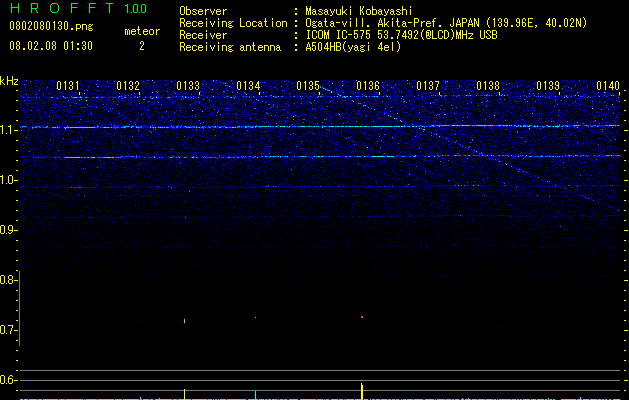
Task: Click the cyan spike below 0134
Action: [x=255, y=395]
